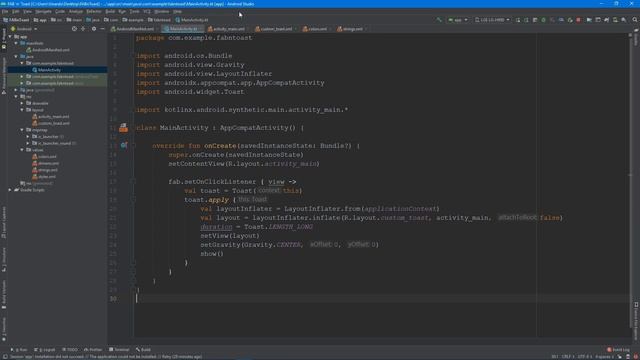Click the Collapse All icon in Project panel
Screen dimensions: 640x360
[x=83, y=29]
